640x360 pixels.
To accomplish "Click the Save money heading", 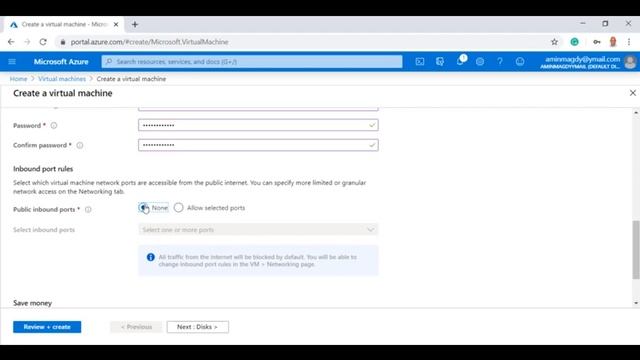I will [x=32, y=303].
